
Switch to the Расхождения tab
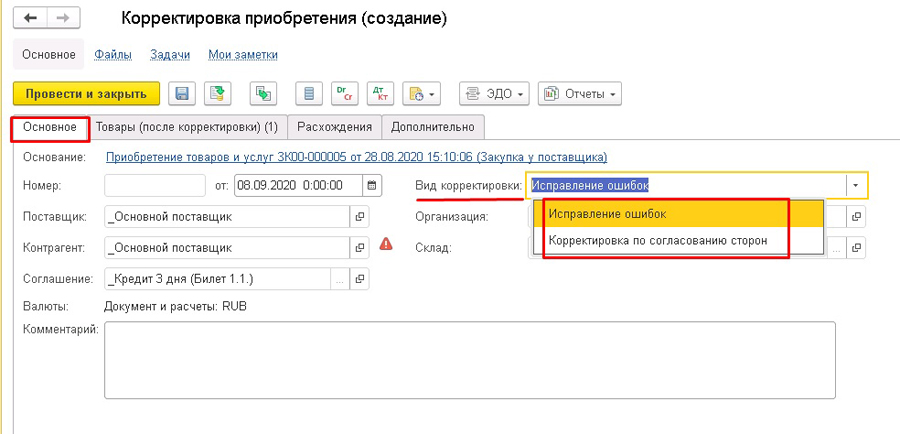click(x=334, y=127)
